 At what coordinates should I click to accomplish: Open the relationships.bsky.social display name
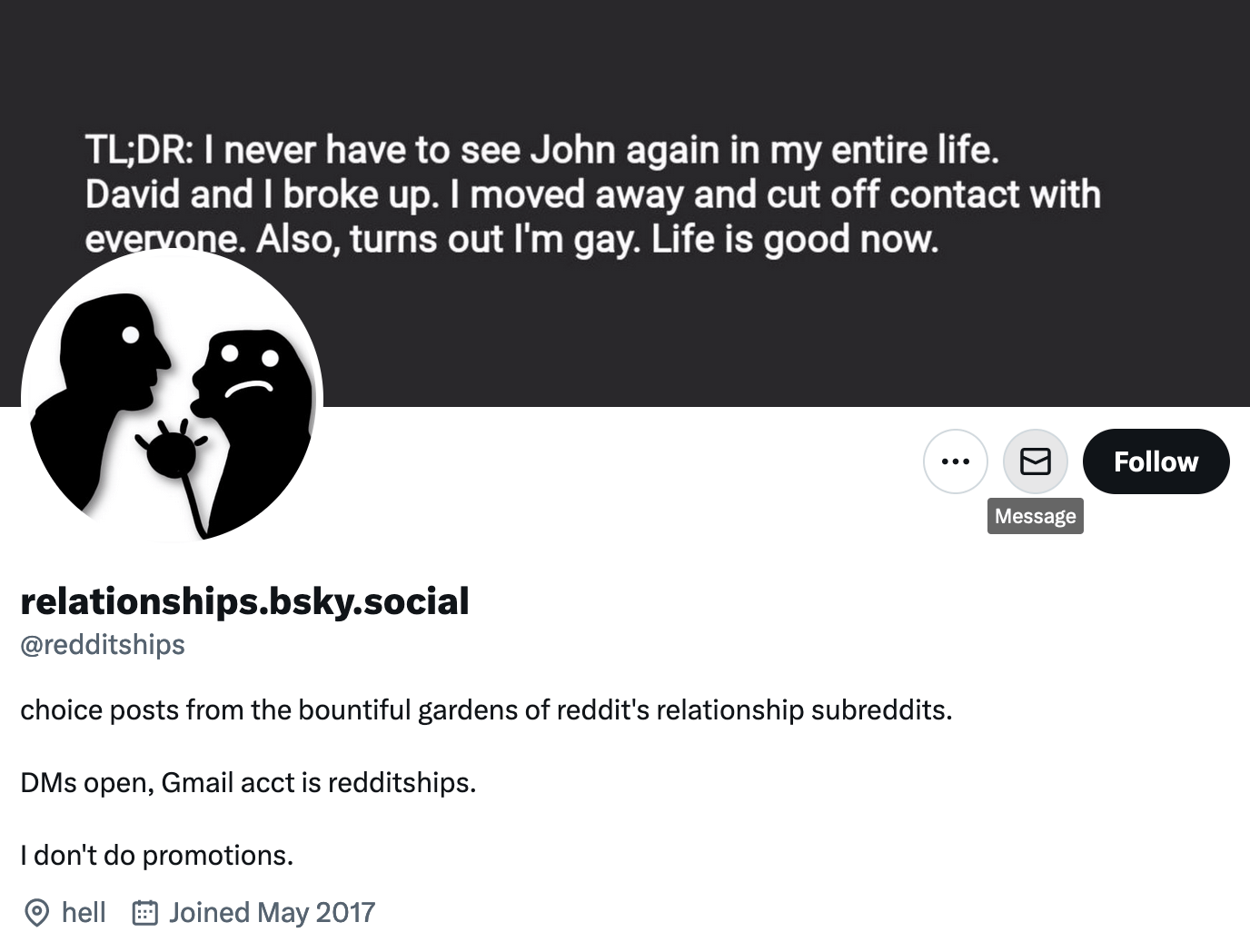click(x=245, y=600)
